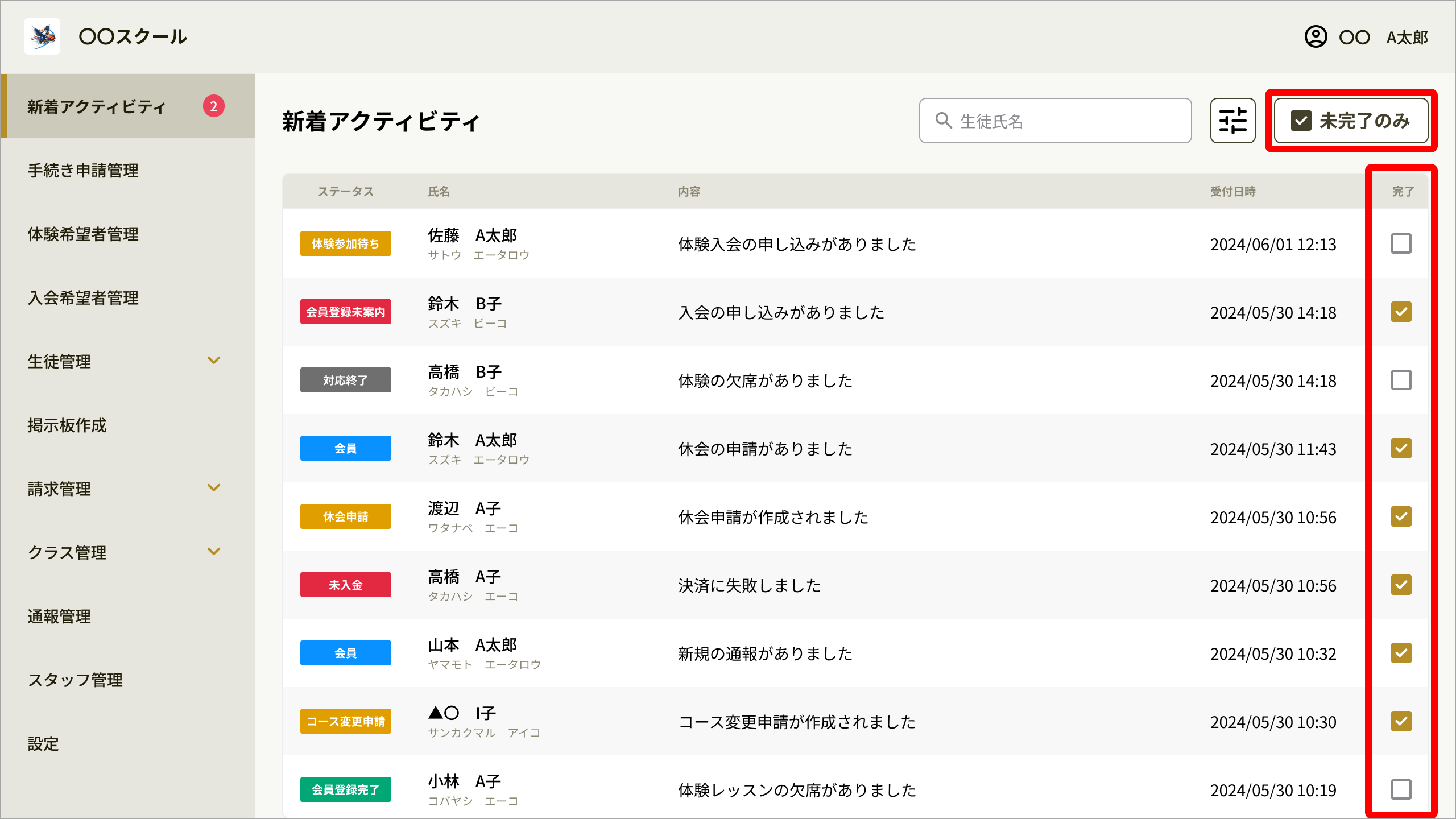Uncheck 完了 for 鈴木 B子 row
The height and width of the screenshot is (819, 1456).
(1401, 312)
